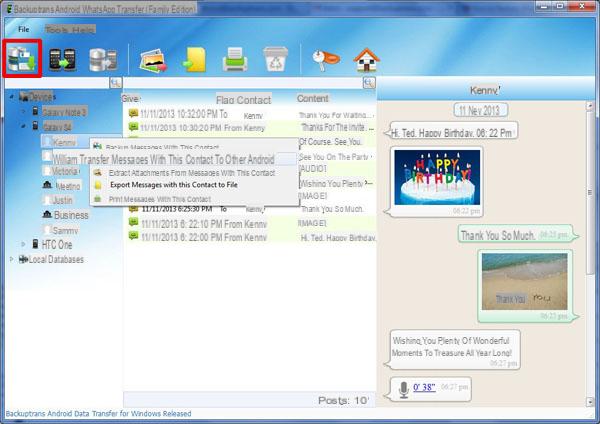Click the chat panel scrollbar down arrow
The image size is (600, 424).
[x=590, y=401]
